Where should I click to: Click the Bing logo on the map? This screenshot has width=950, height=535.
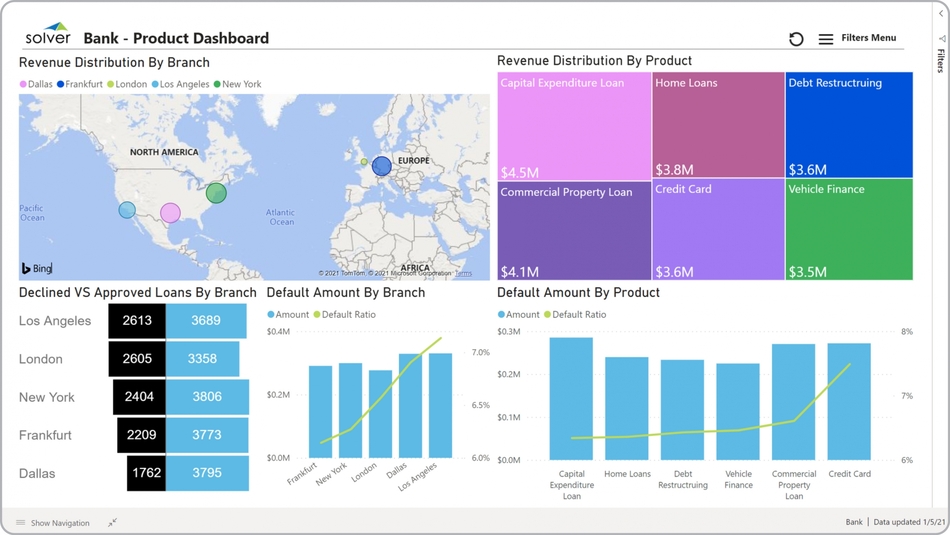[36, 268]
